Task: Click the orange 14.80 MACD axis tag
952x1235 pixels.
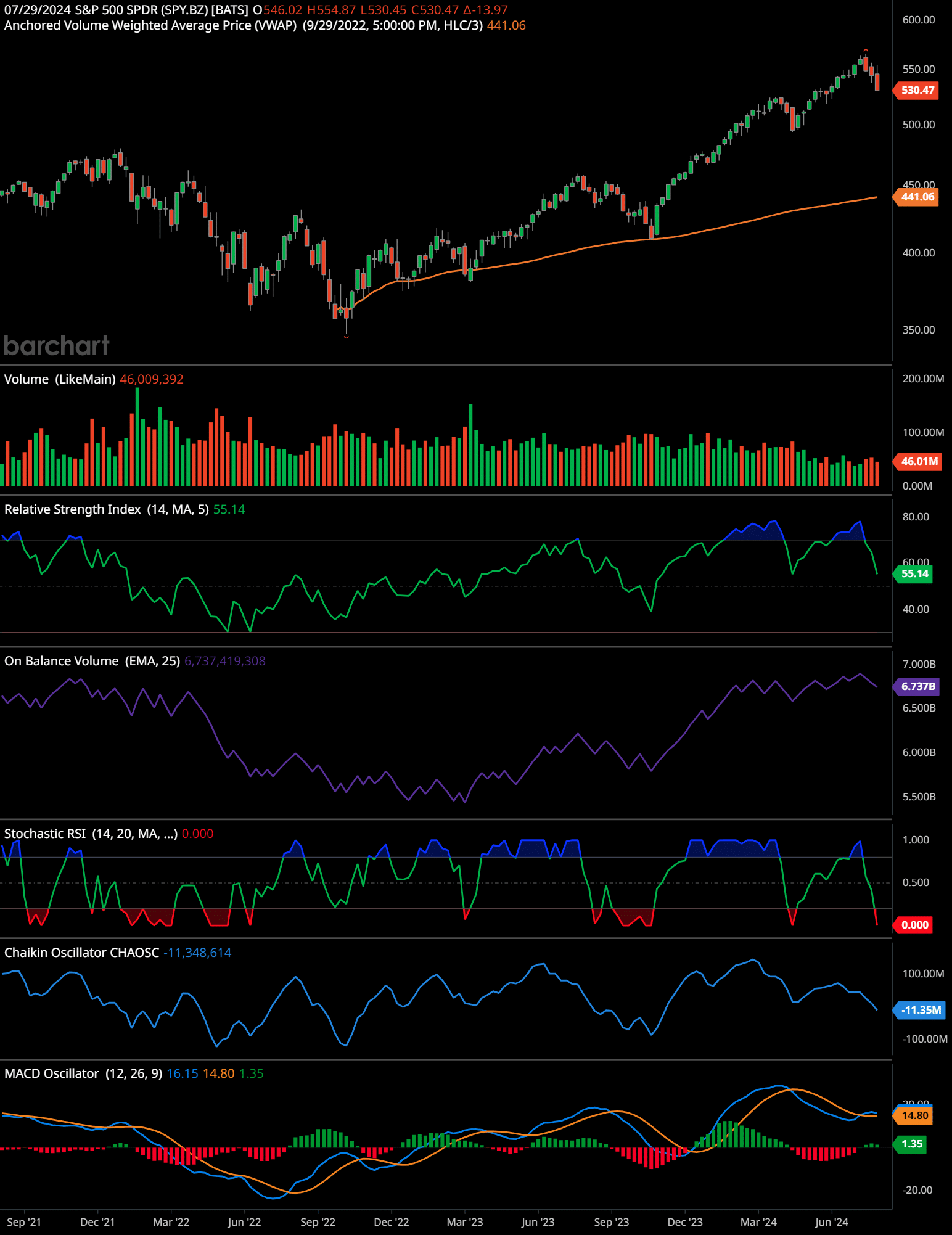Action: (914, 1115)
